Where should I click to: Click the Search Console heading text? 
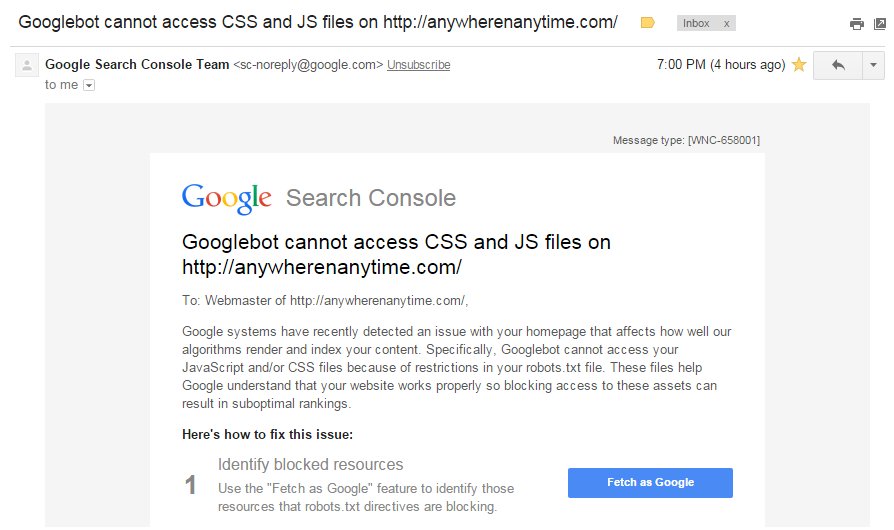[x=371, y=198]
